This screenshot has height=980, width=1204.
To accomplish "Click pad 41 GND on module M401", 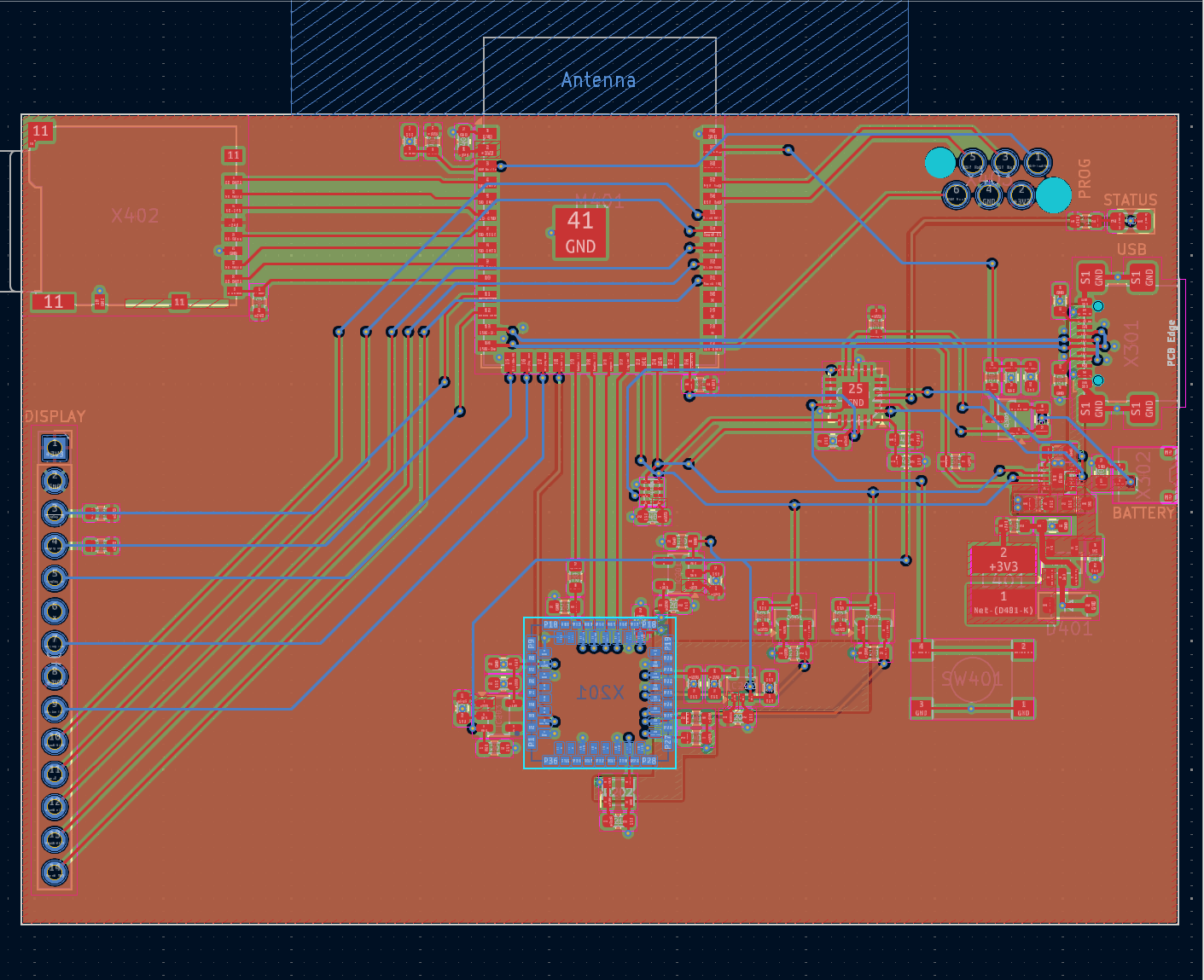I will click(580, 233).
